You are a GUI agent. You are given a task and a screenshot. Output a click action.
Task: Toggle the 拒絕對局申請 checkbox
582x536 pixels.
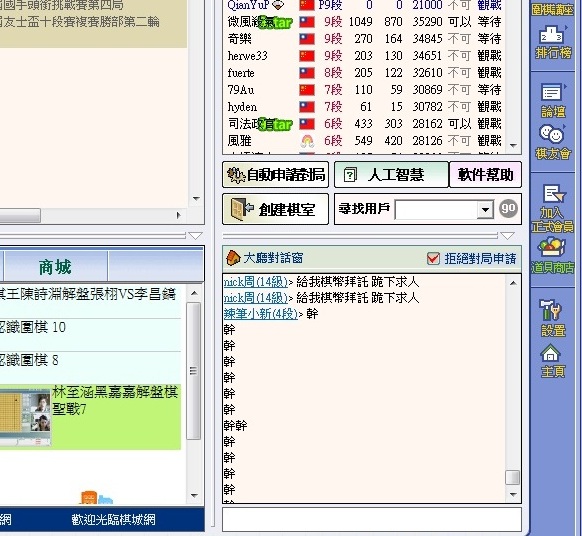(x=433, y=258)
